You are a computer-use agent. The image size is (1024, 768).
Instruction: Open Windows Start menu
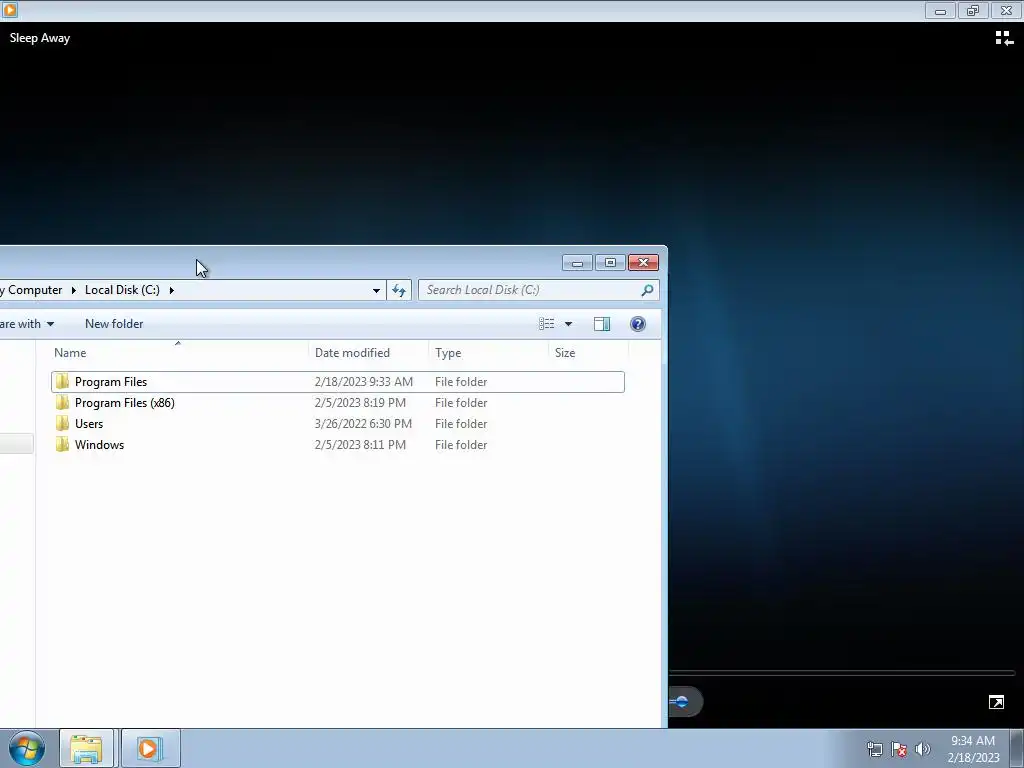pyautogui.click(x=27, y=748)
